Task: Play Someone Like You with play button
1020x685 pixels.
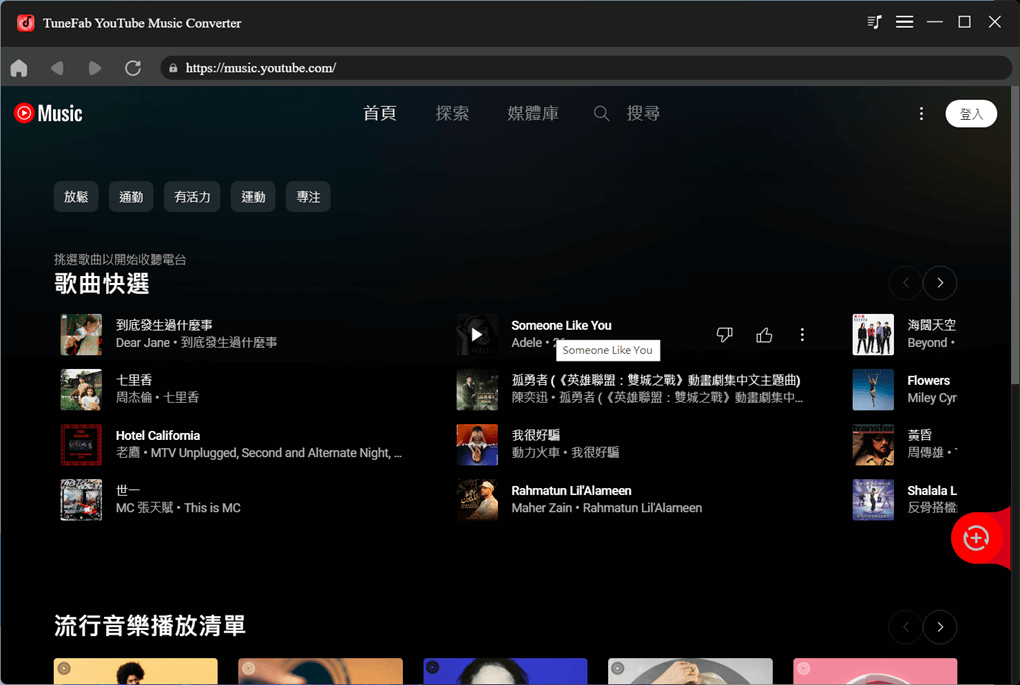Action: point(477,334)
